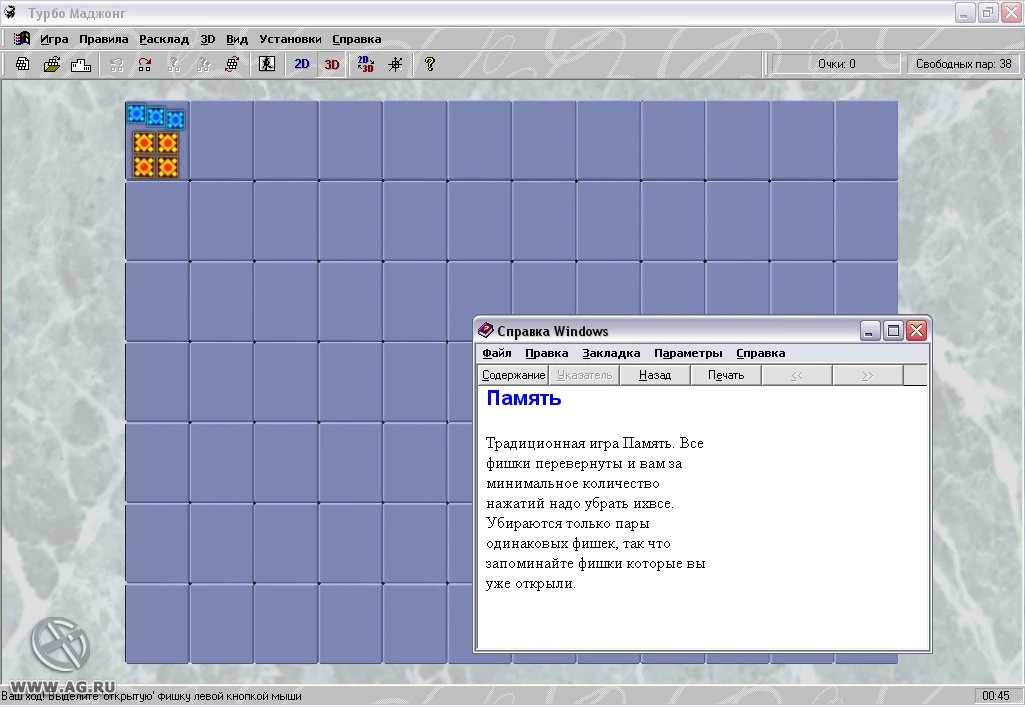
Task: Open Правка menu in help window
Action: (x=546, y=353)
